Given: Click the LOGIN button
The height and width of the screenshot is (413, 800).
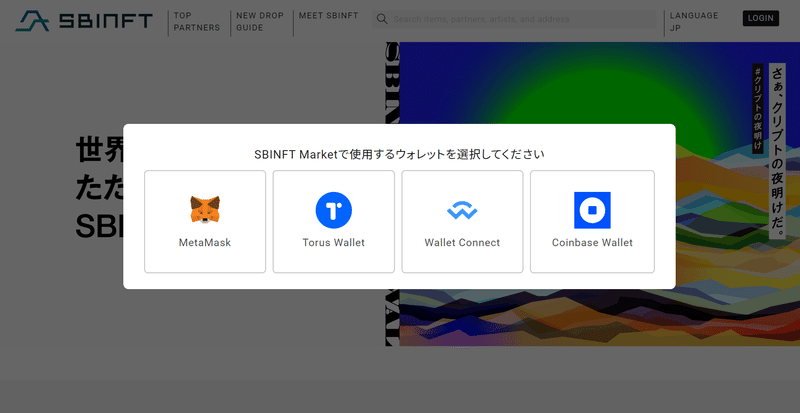Looking at the screenshot, I should [761, 18].
